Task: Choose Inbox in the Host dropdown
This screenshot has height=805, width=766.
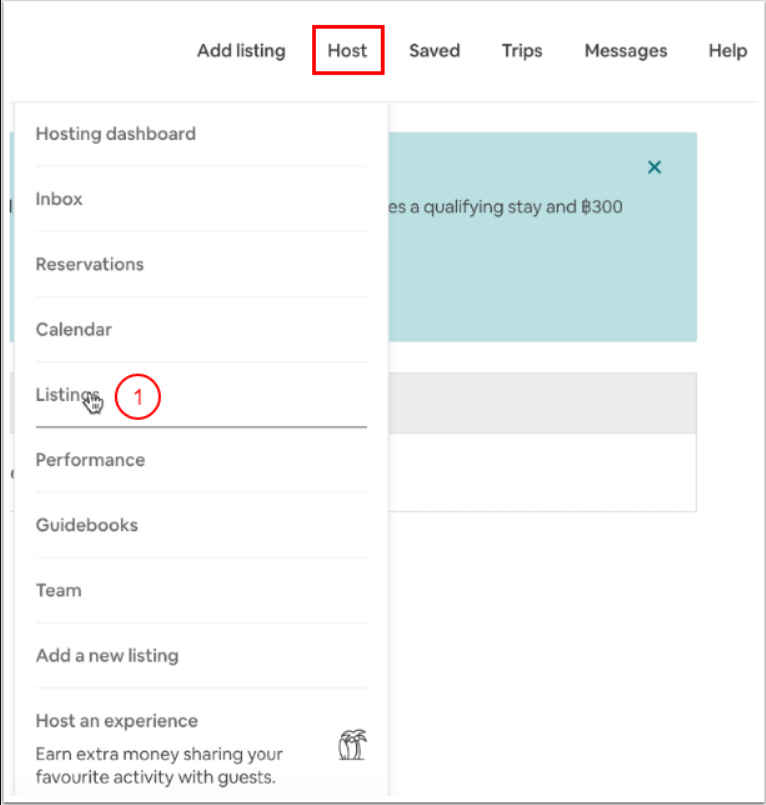Action: coord(59,199)
